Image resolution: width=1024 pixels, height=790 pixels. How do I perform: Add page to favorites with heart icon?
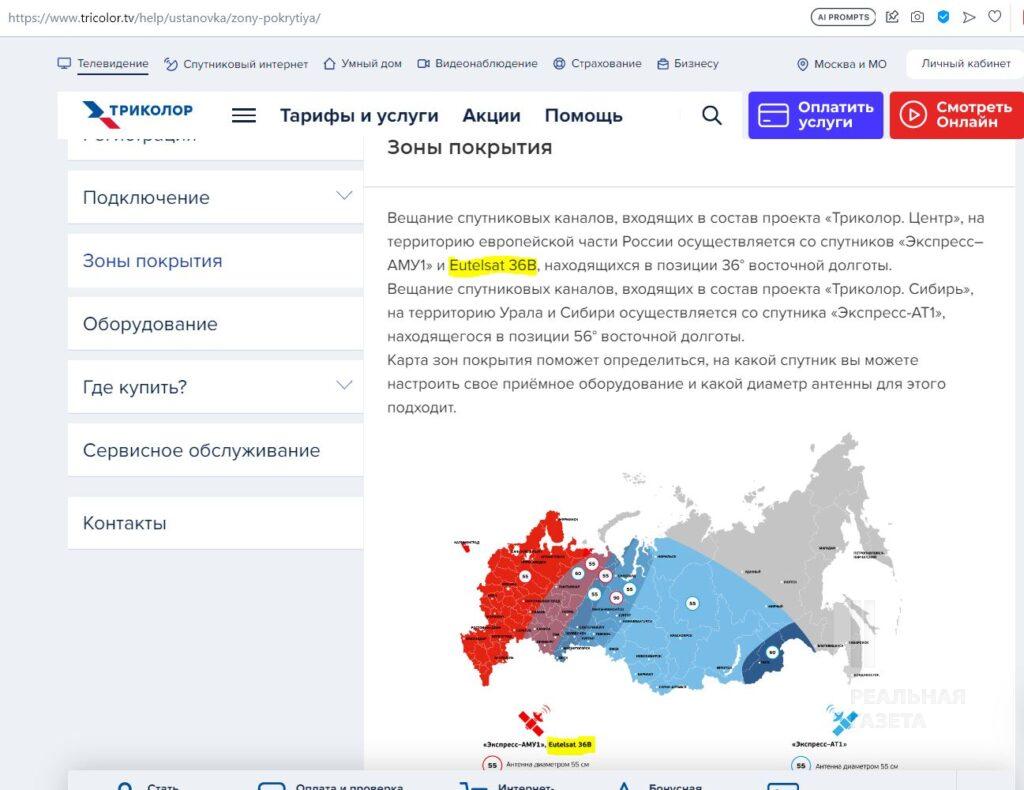995,17
